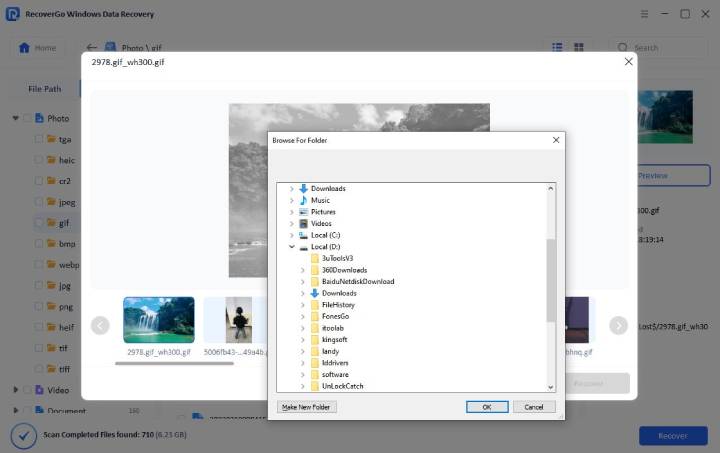This screenshot has width=720, height=453.
Task: Check the Photo category checkbox
Action: [27, 118]
